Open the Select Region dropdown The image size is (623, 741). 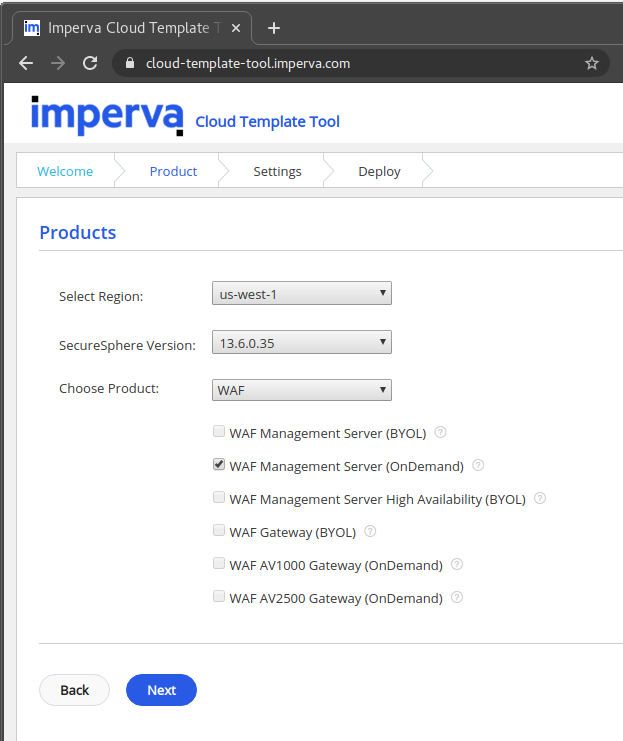301,293
